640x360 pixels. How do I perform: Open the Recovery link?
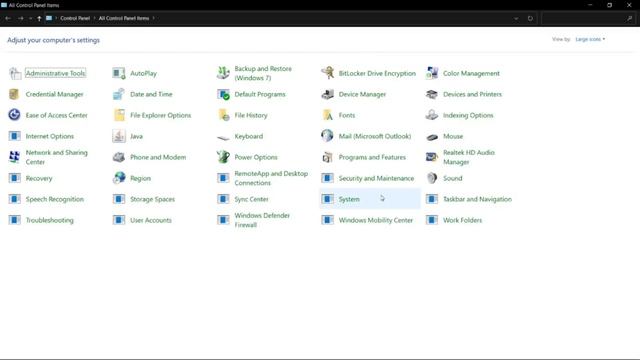click(x=39, y=178)
